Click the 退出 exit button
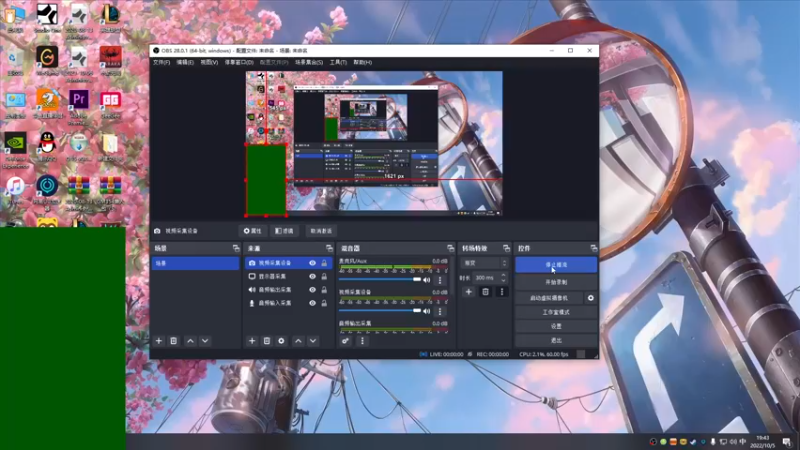 click(556, 340)
